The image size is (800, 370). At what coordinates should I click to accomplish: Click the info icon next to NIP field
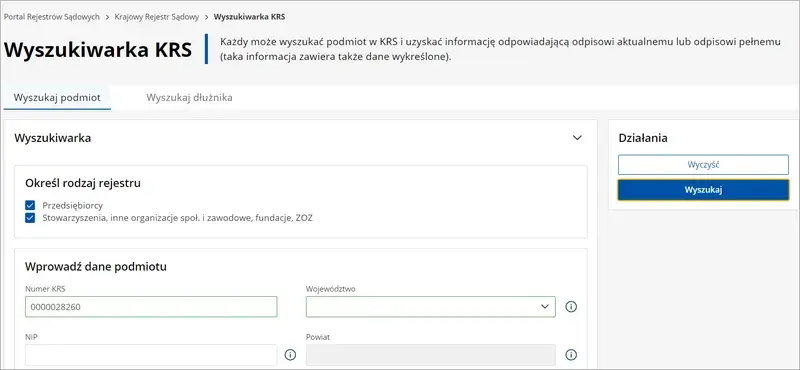click(x=290, y=355)
